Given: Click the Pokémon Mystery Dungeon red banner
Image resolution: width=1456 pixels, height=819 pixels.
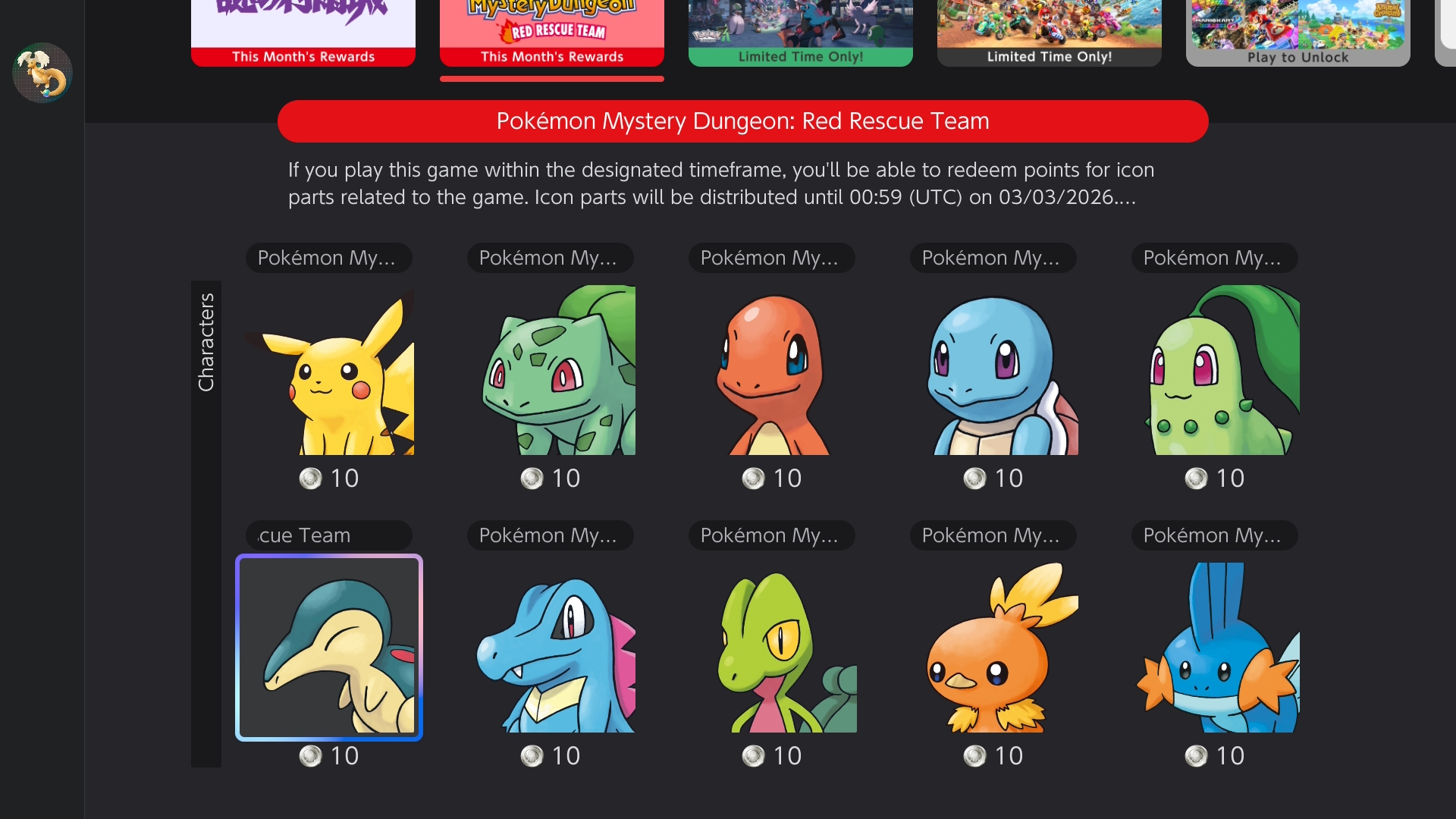Looking at the screenshot, I should (x=743, y=121).
